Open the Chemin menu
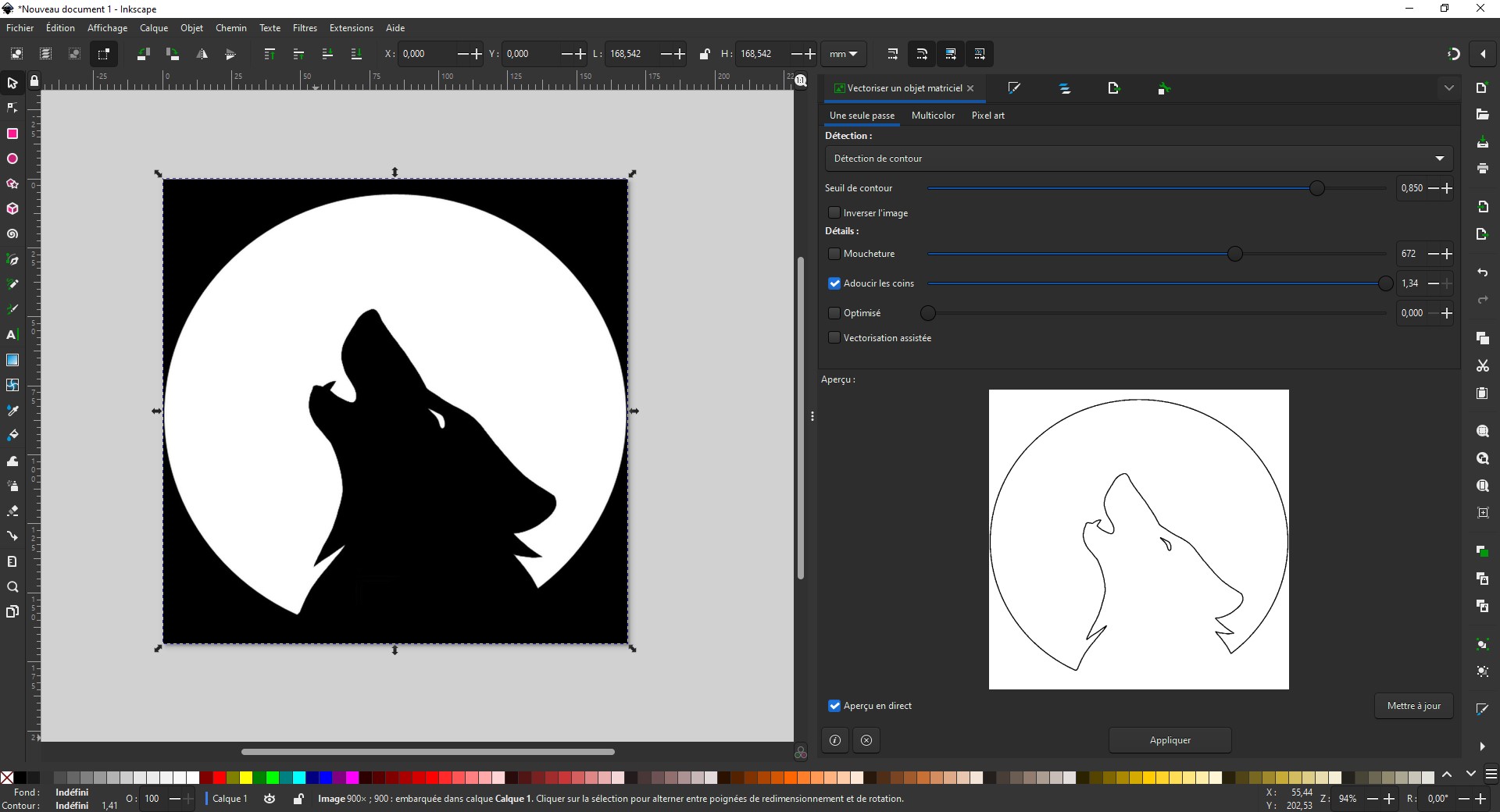 point(230,28)
